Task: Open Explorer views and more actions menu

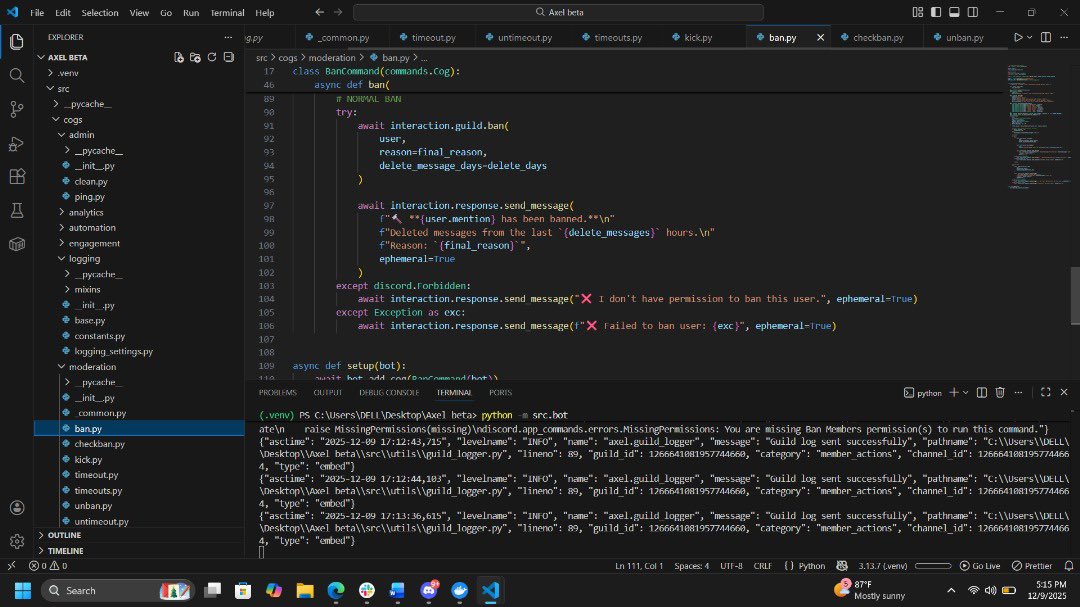Action: [228, 37]
